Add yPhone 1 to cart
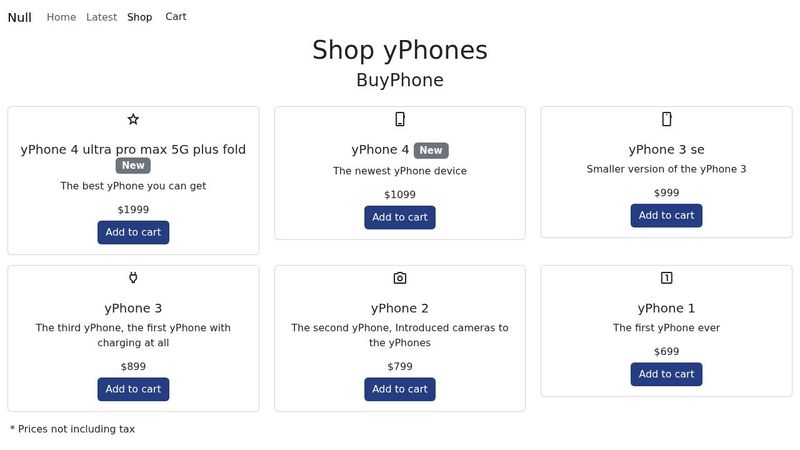Screen dimensions: 800x450 667,374
